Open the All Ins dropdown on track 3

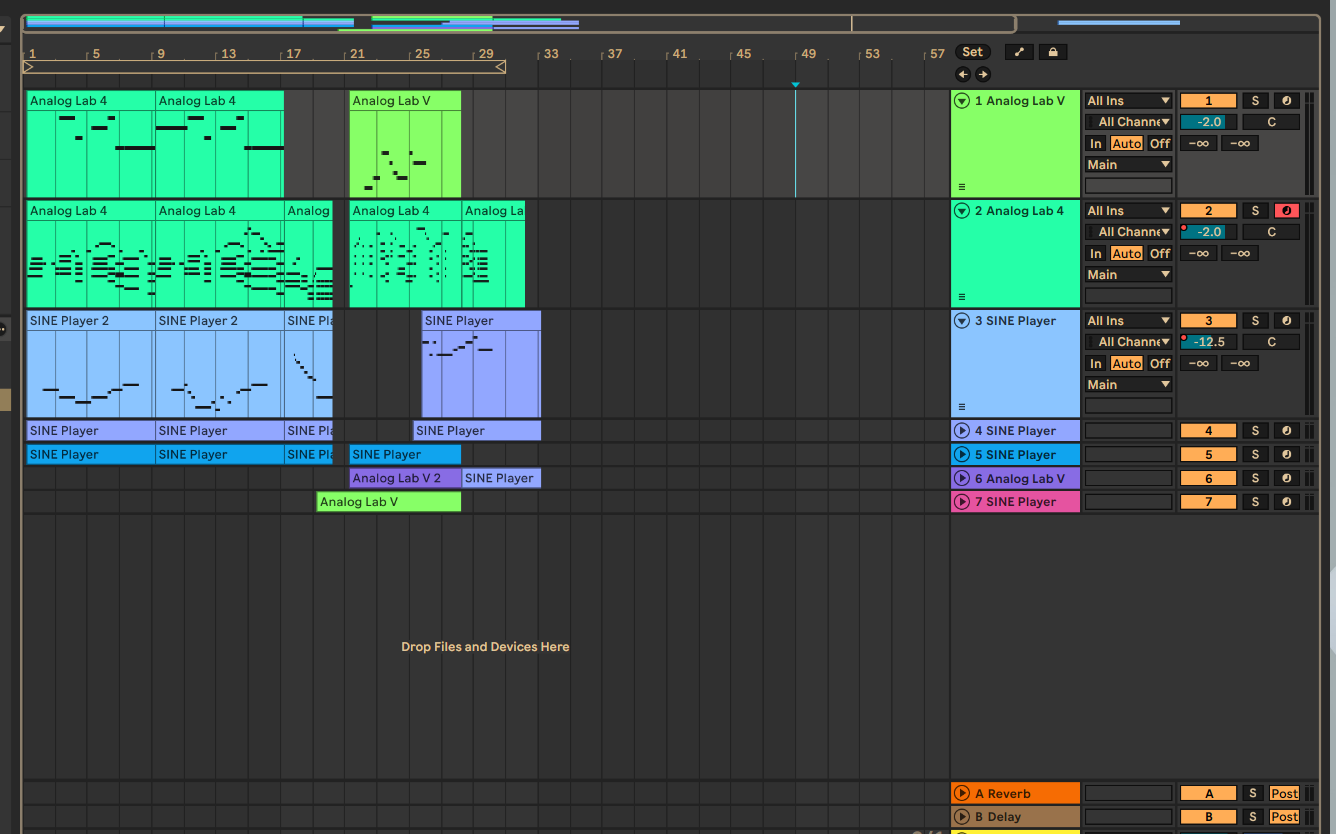tap(1128, 321)
